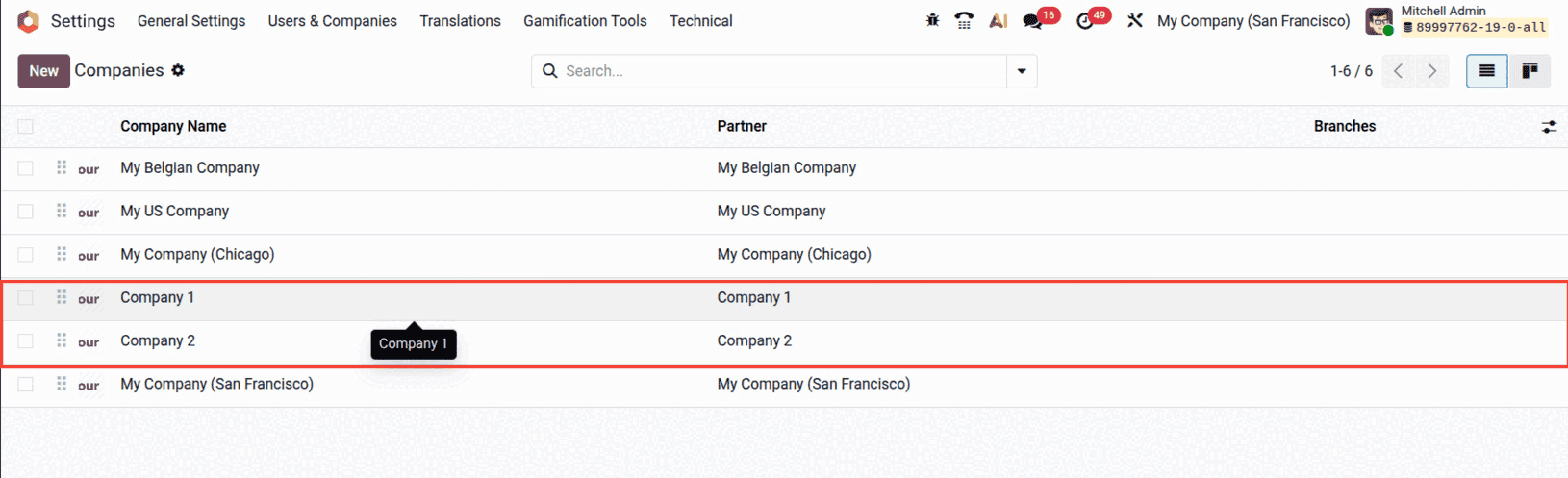Expand the search options dropdown arrow
1568x478 pixels.
tap(1022, 71)
